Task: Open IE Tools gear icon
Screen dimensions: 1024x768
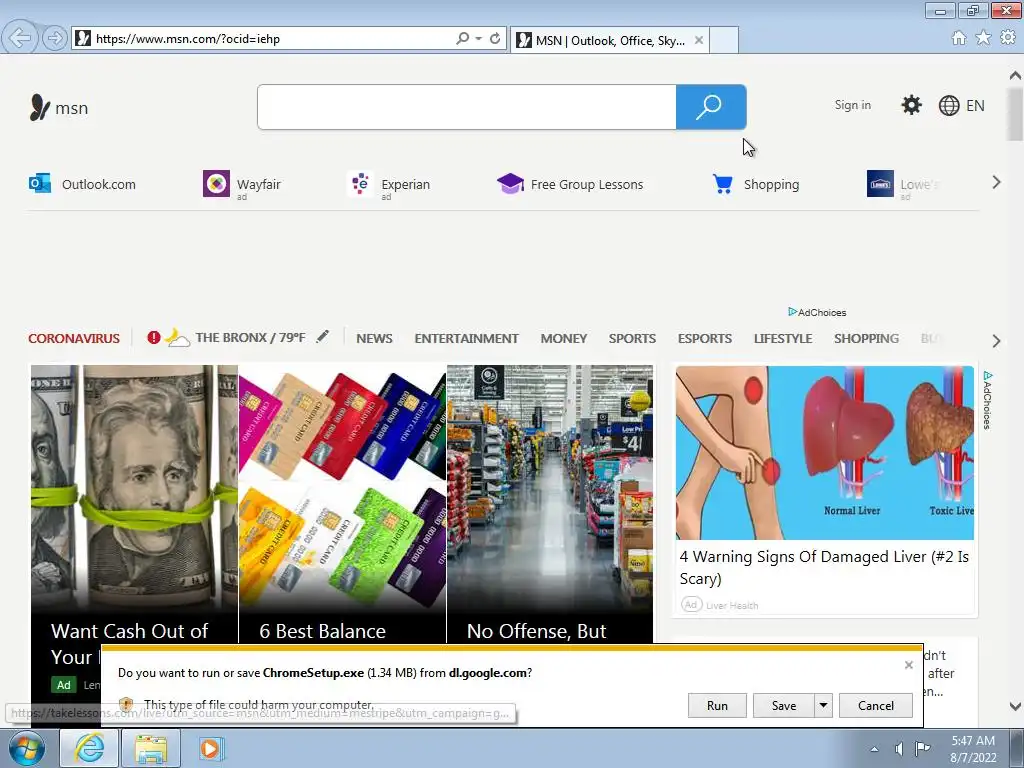Action: 1008,38
